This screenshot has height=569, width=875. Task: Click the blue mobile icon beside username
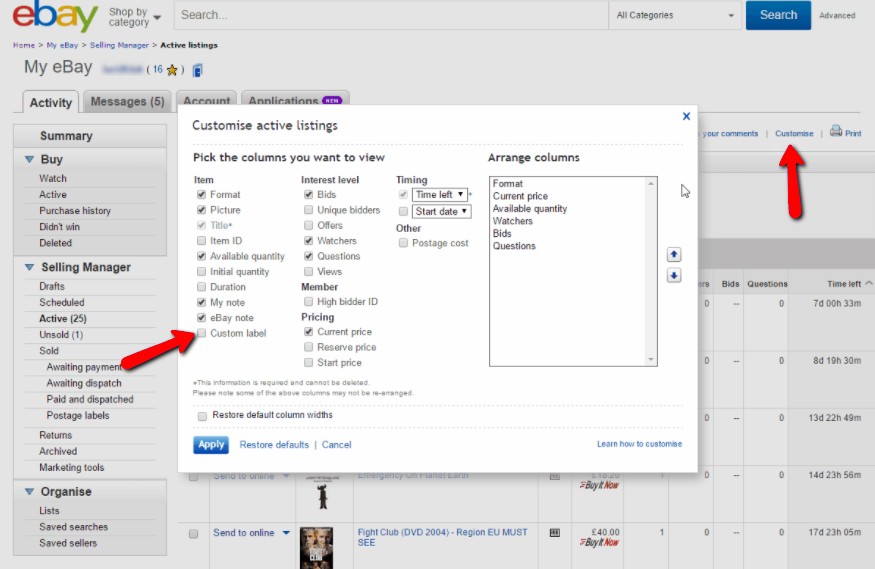[197, 70]
